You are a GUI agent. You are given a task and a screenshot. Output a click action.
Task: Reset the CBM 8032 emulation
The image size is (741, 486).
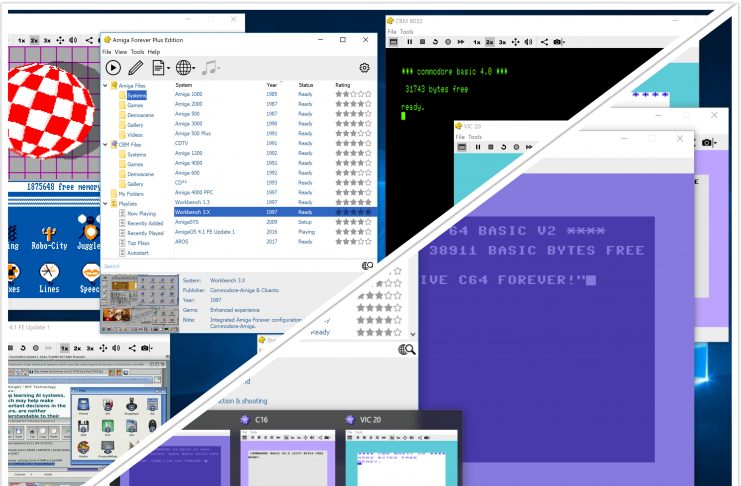(x=435, y=42)
